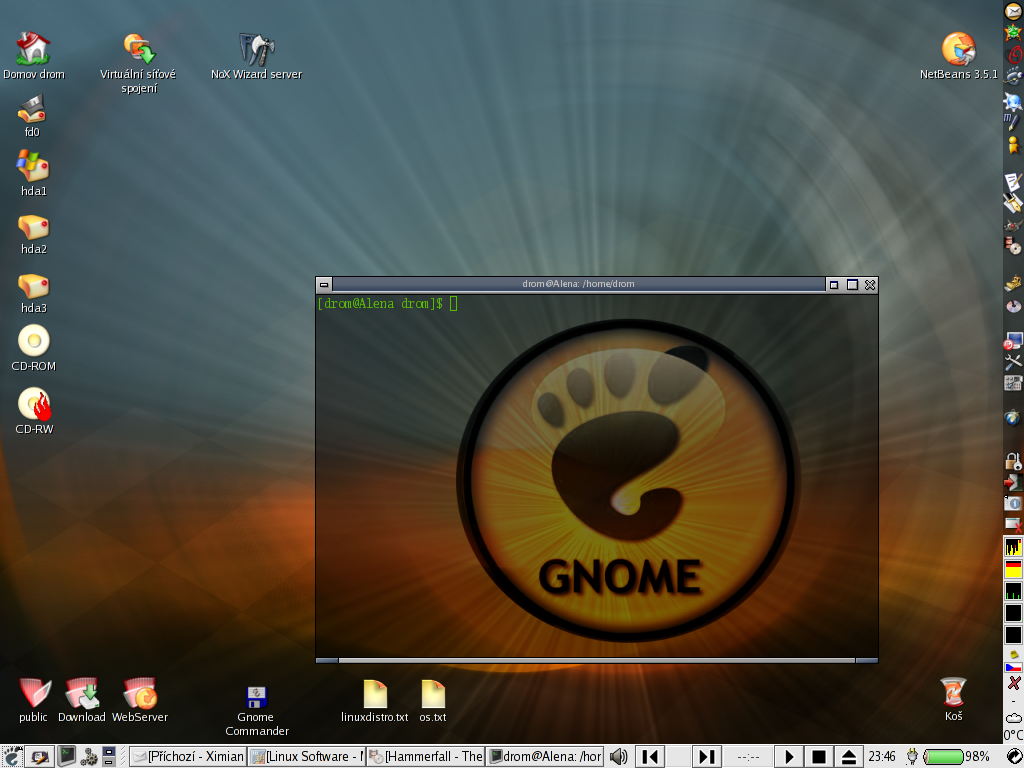1024x768 pixels.
Task: Open Gnome Commander from the desktop
Action: (x=256, y=698)
